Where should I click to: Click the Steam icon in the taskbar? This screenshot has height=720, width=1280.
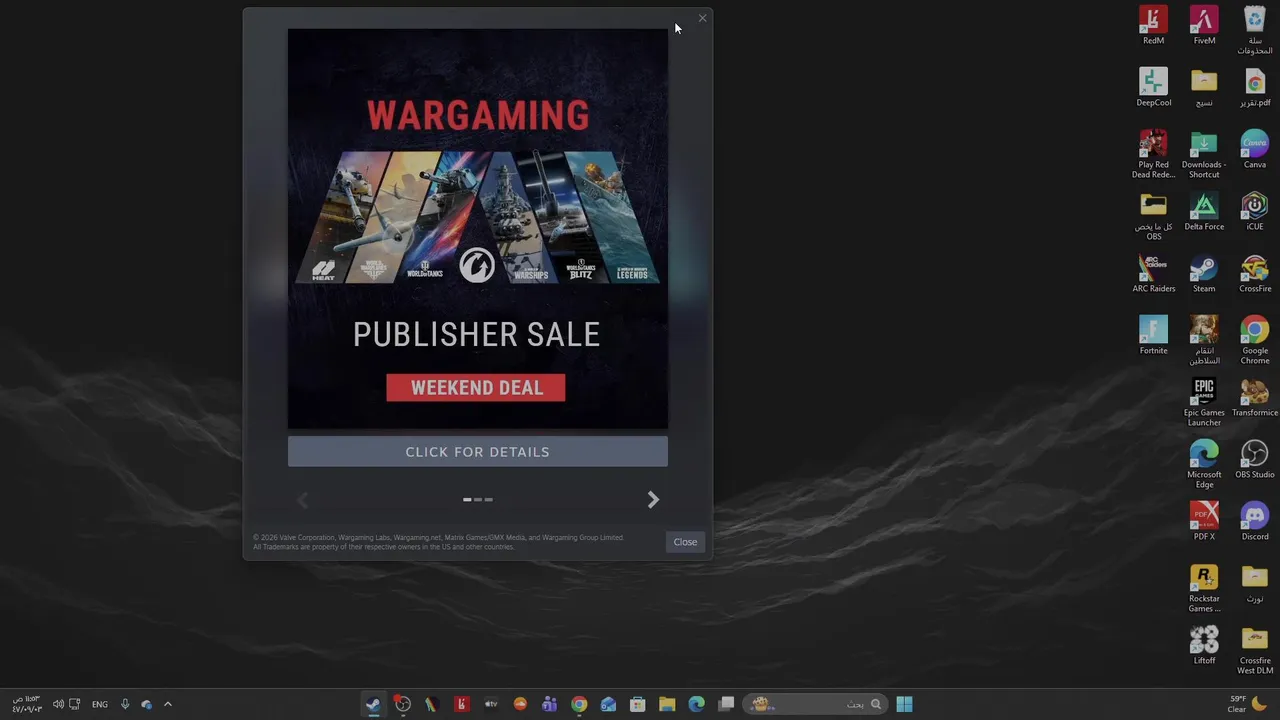(373, 704)
